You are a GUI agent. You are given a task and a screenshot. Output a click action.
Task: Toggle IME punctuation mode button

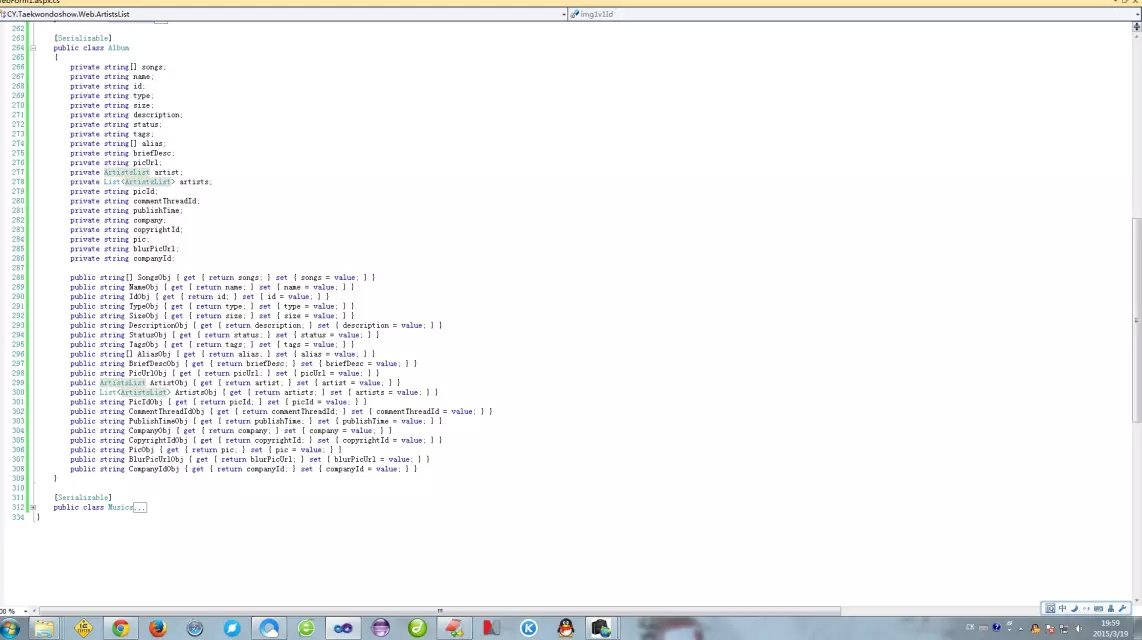click(x=1086, y=609)
